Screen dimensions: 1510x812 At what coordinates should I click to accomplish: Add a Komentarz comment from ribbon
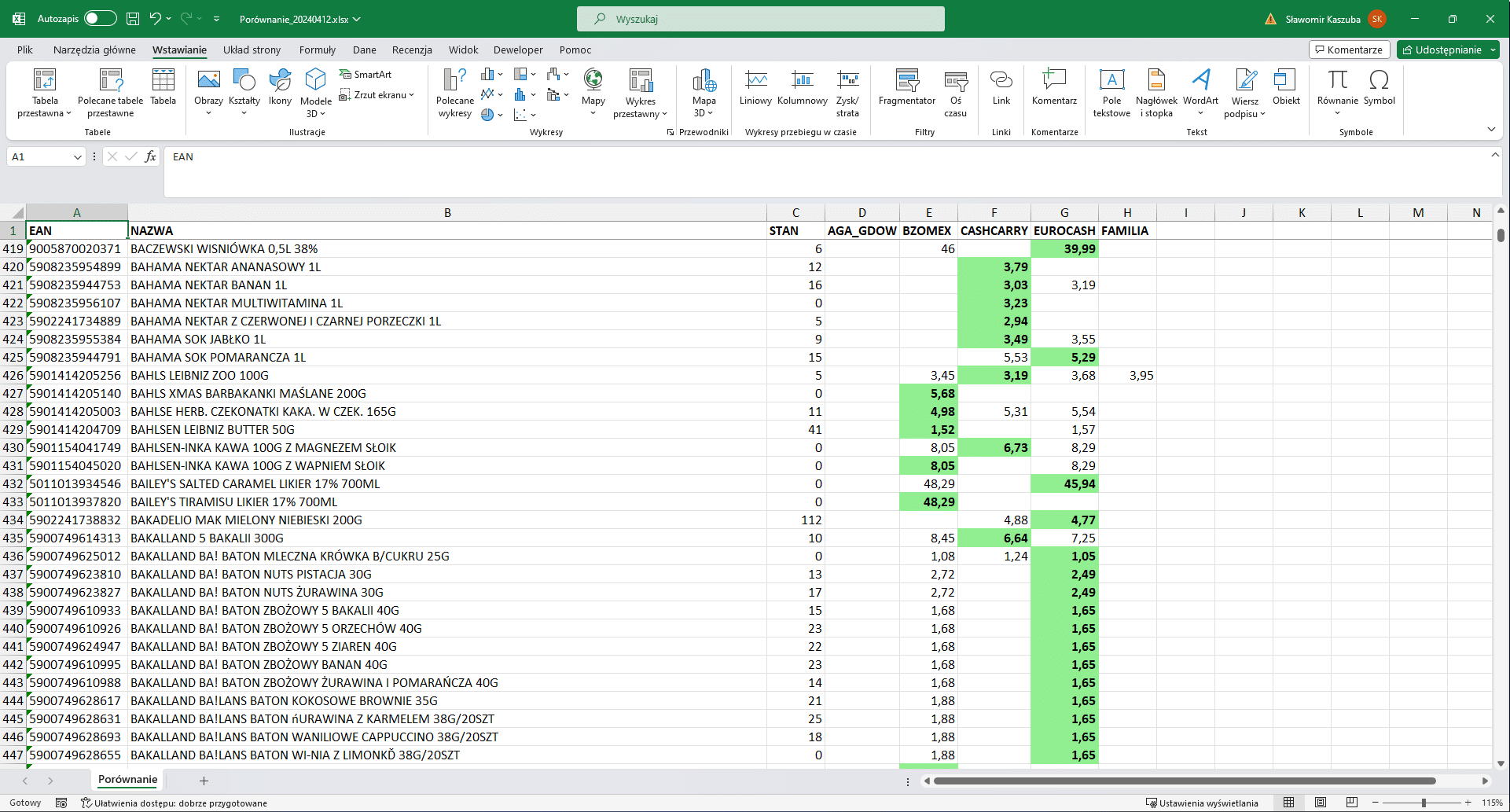1054,86
